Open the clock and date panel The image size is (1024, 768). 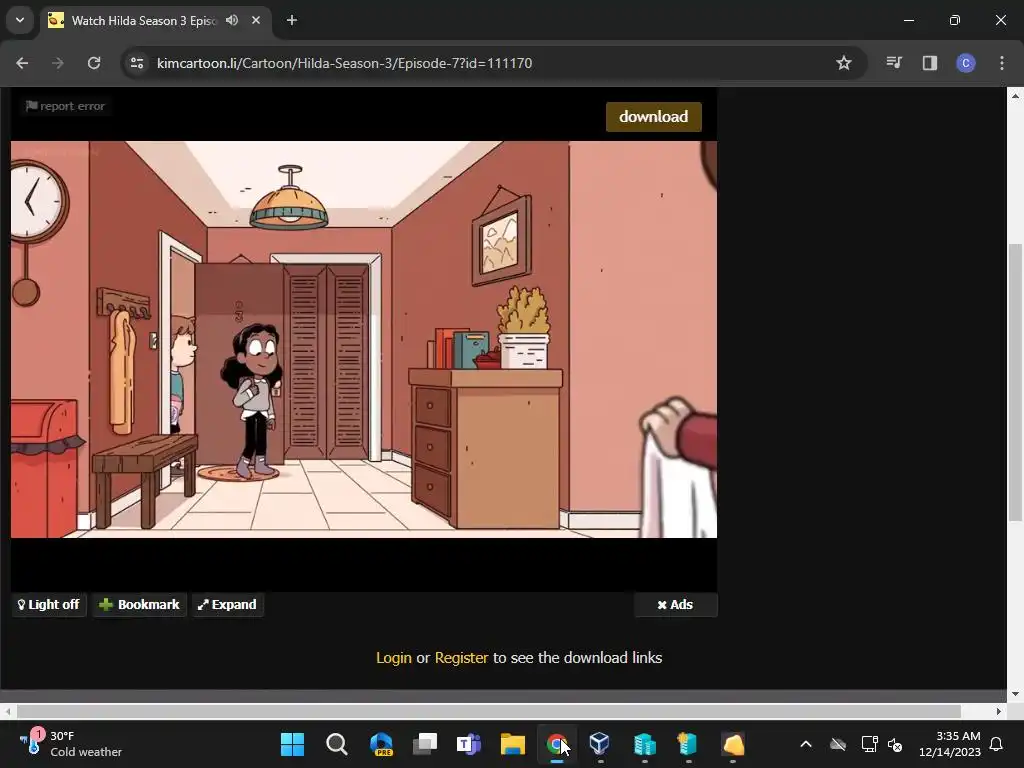point(950,744)
